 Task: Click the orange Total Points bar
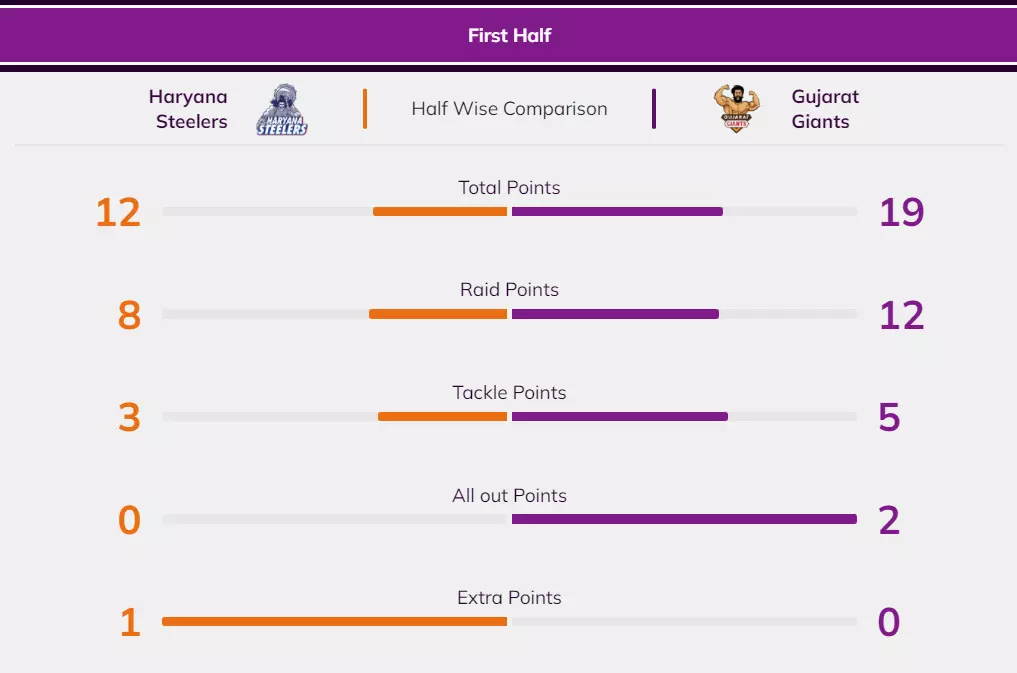coord(440,212)
